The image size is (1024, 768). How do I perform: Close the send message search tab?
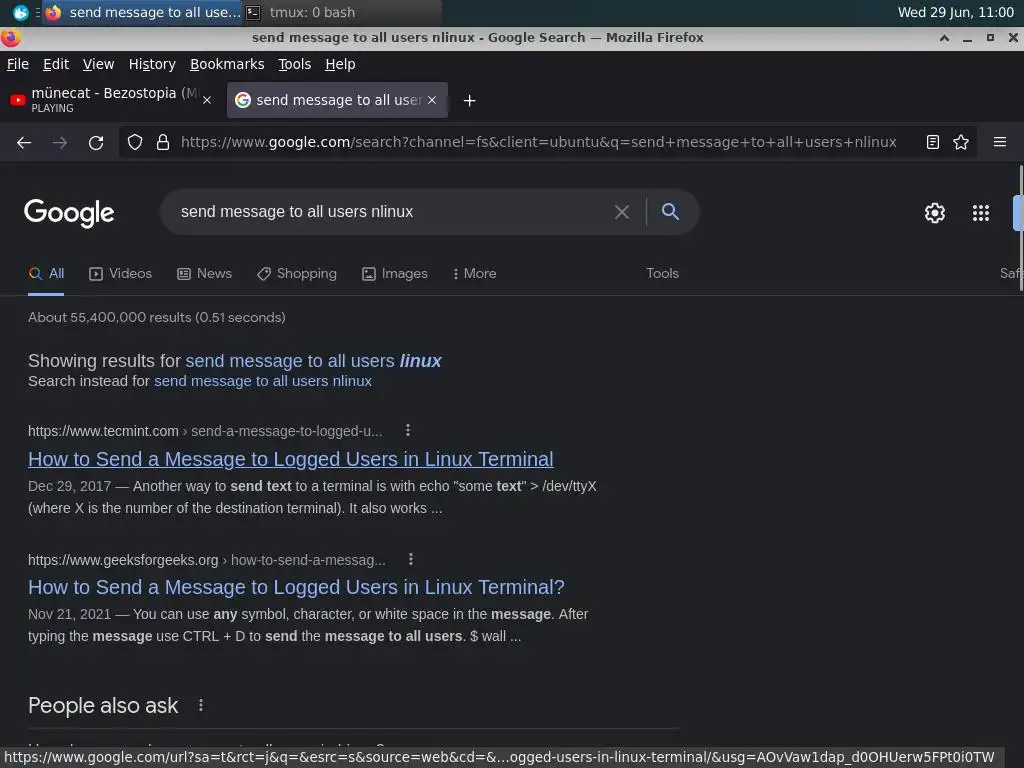[432, 101]
